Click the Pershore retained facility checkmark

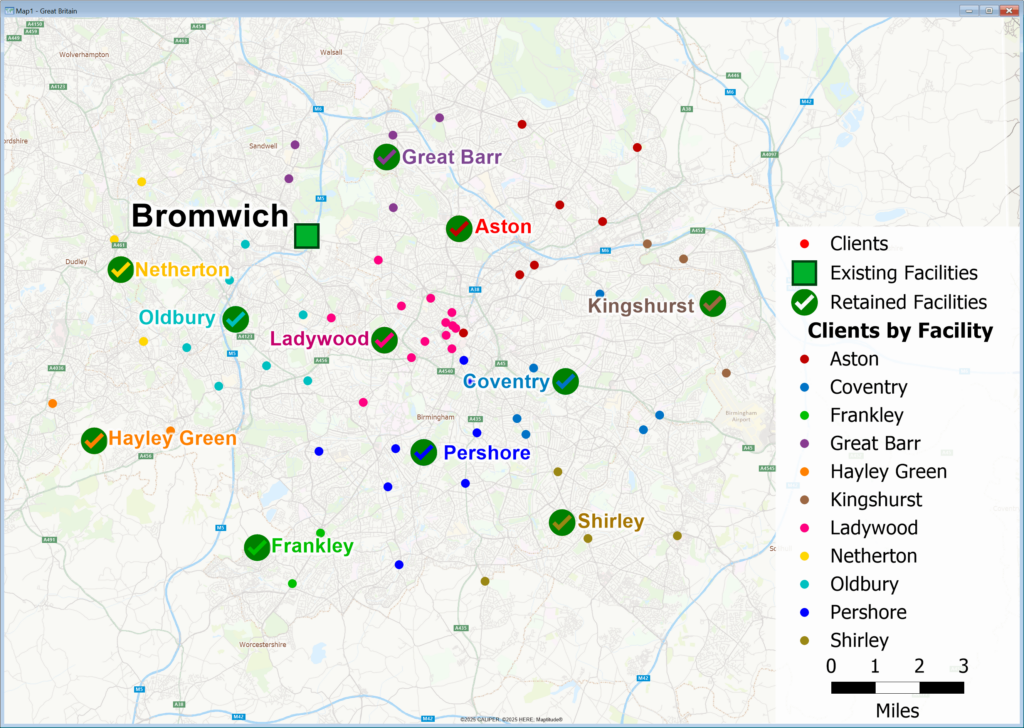424,452
